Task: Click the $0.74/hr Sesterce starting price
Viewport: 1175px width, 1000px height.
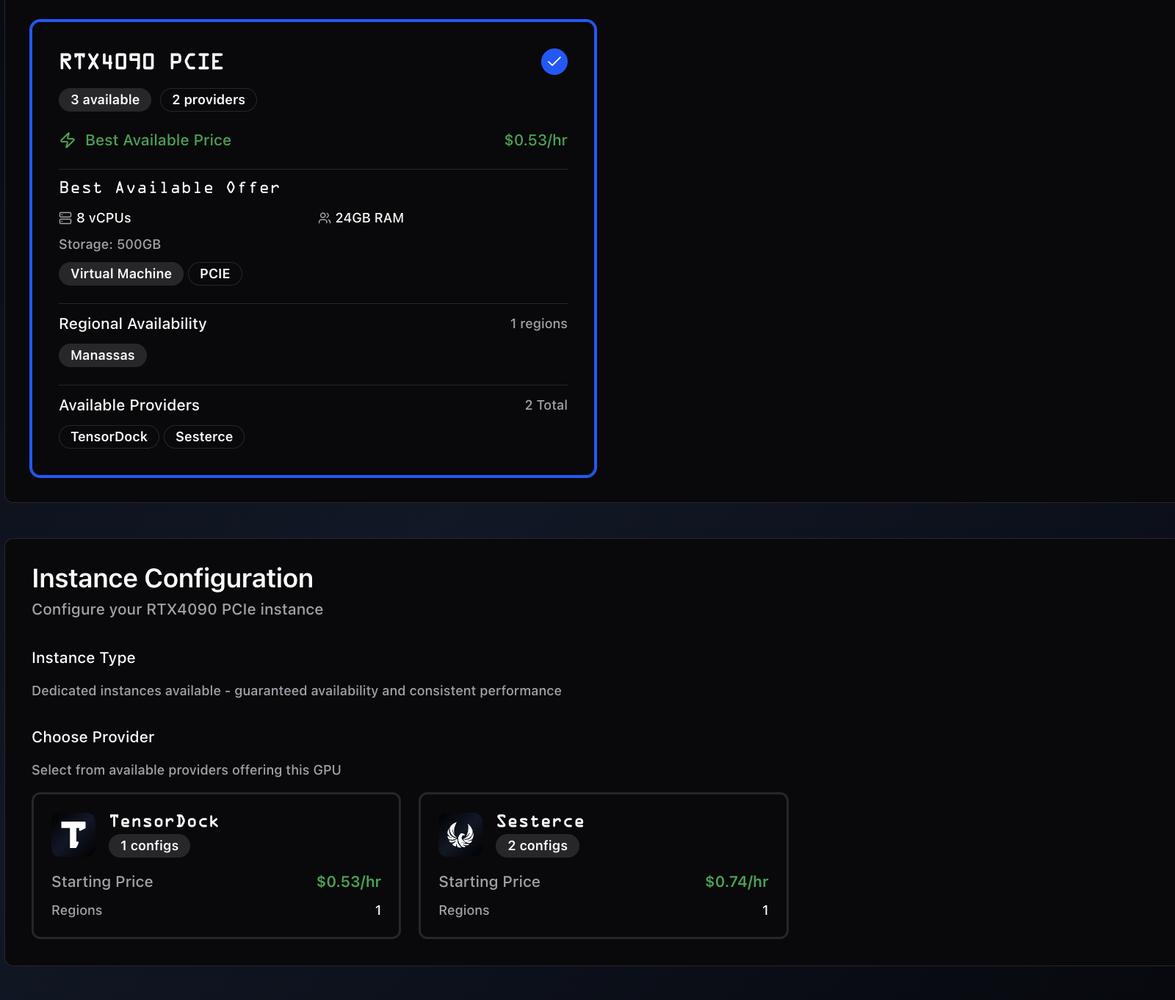Action: coord(736,882)
